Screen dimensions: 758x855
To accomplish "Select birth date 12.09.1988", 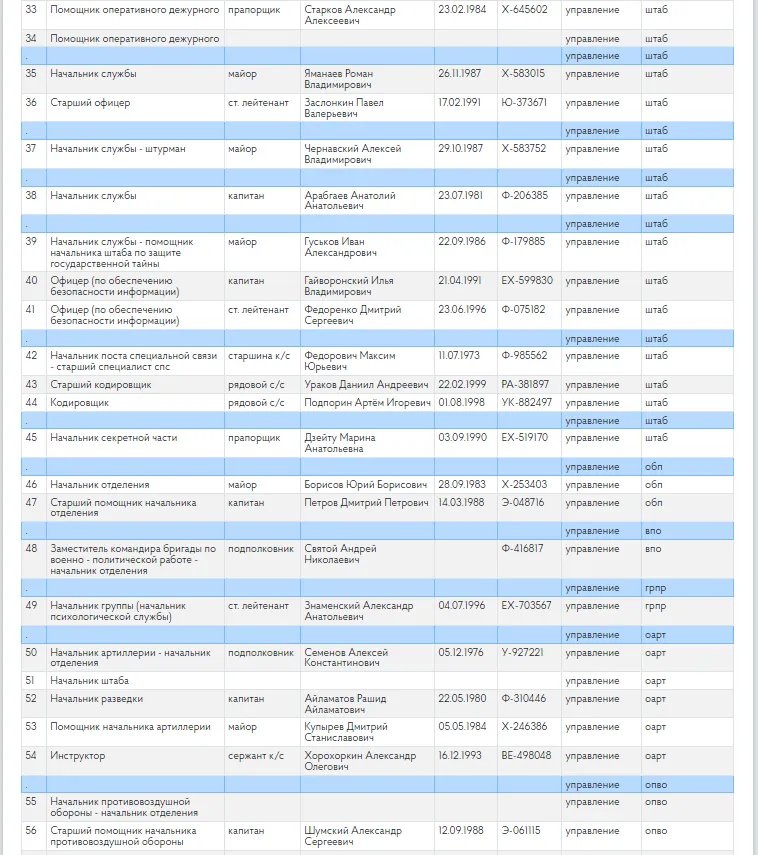I will pyautogui.click(x=460, y=830).
